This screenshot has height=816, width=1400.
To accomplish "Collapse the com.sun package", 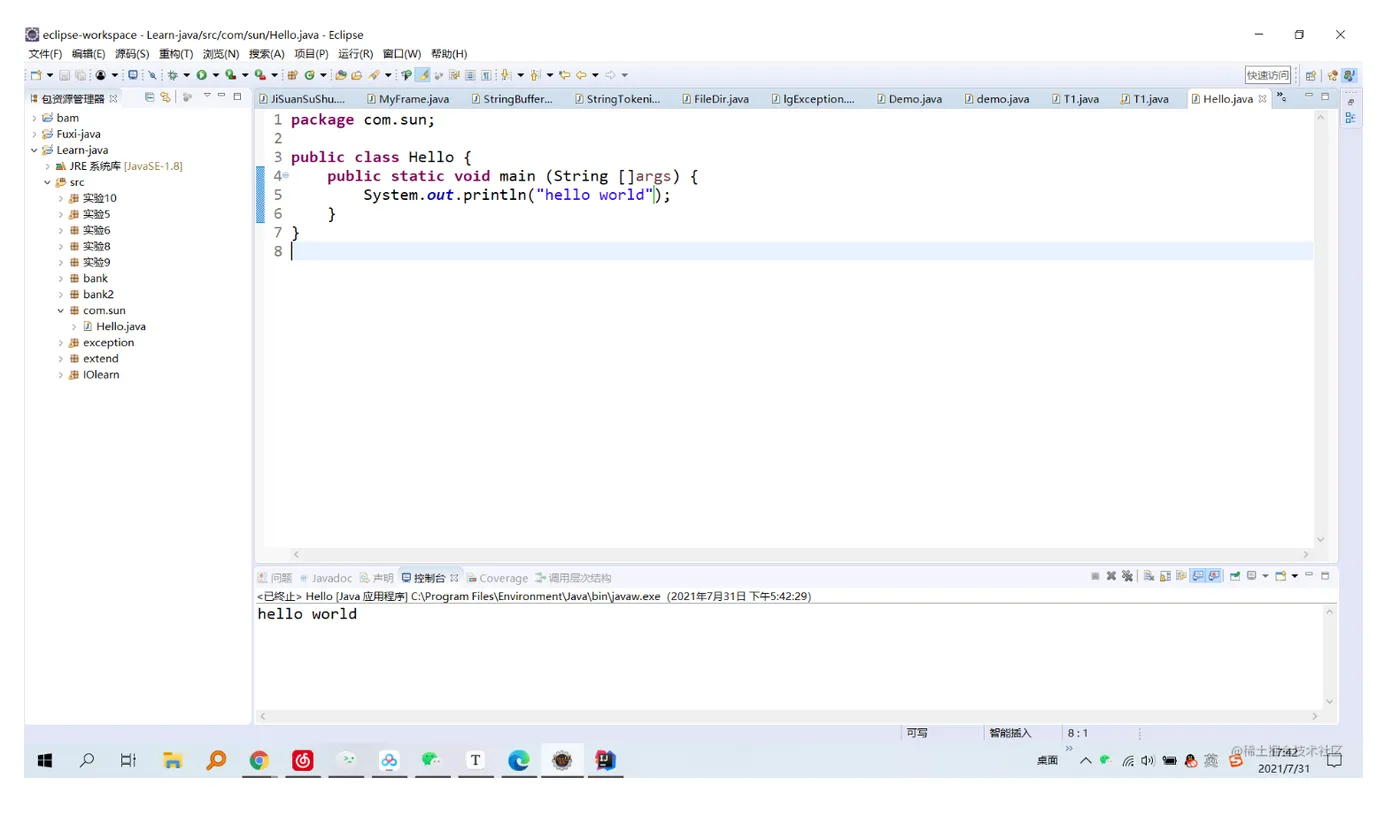I will (x=60, y=311).
